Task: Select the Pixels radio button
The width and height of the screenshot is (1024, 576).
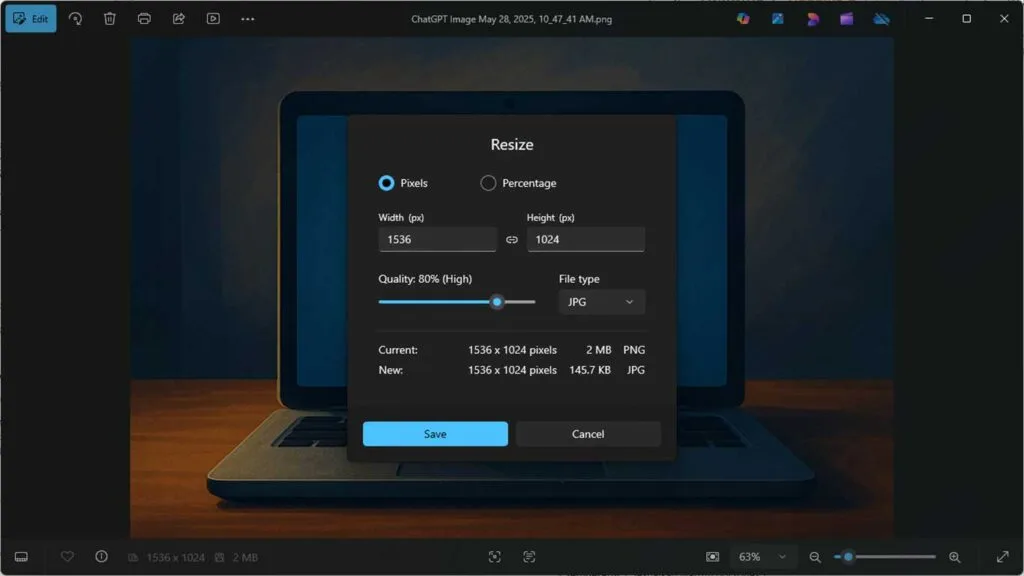Action: (x=386, y=183)
